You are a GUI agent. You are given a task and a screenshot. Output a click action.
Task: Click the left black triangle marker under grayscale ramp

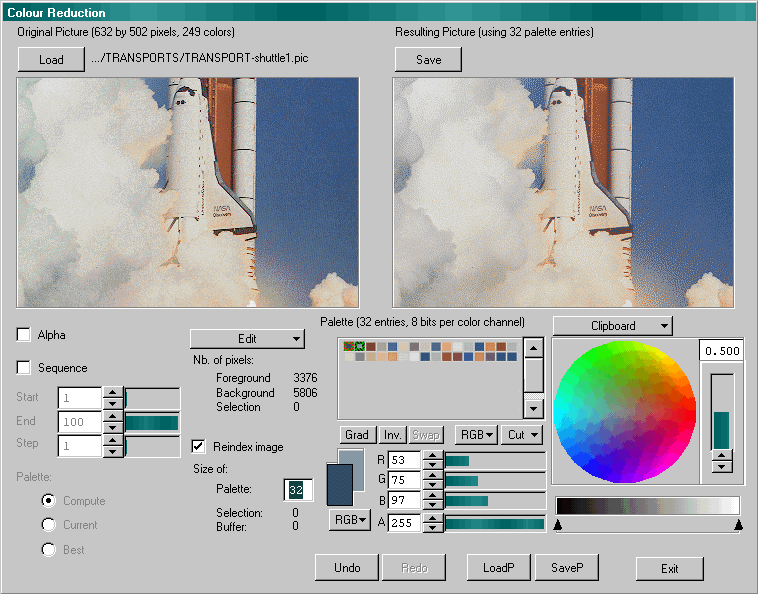(557, 524)
